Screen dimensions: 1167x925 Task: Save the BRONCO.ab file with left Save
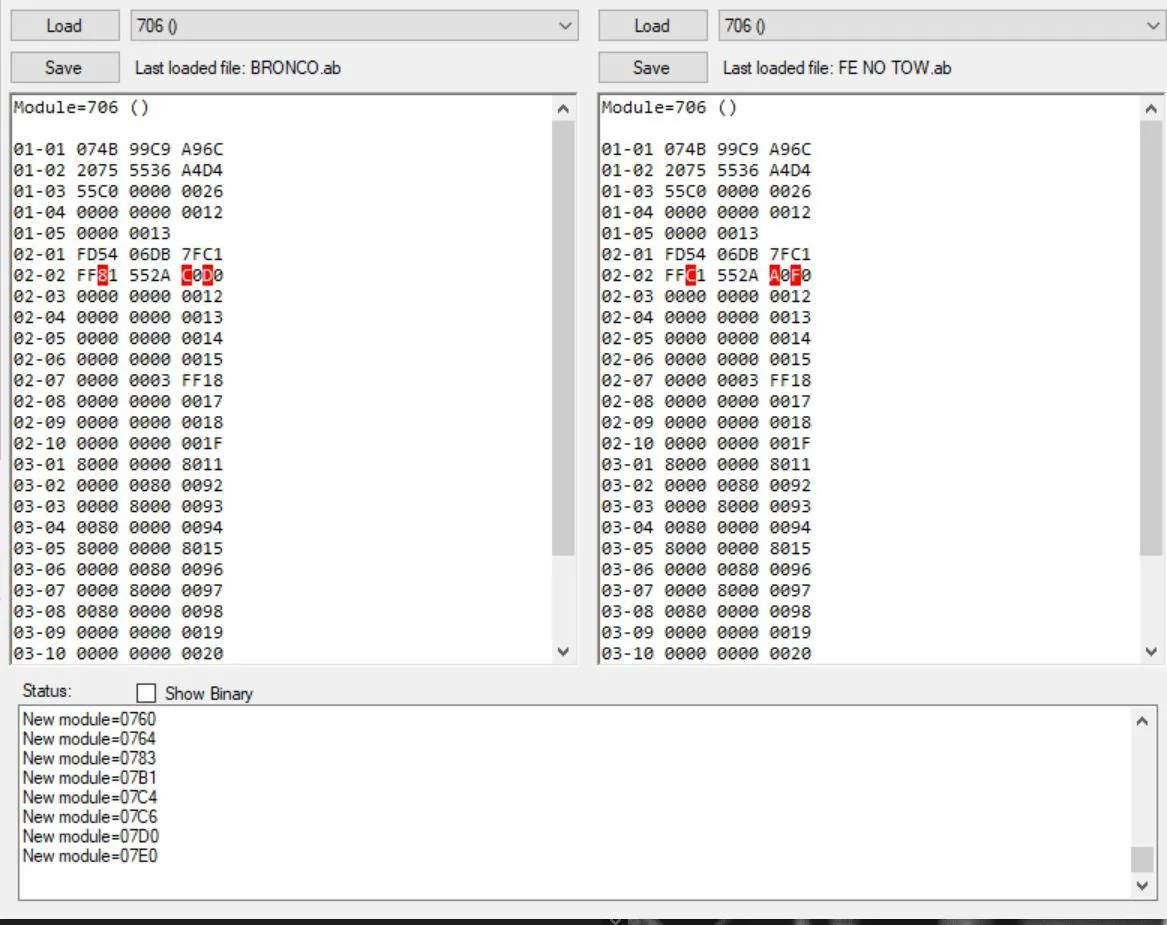coord(65,68)
